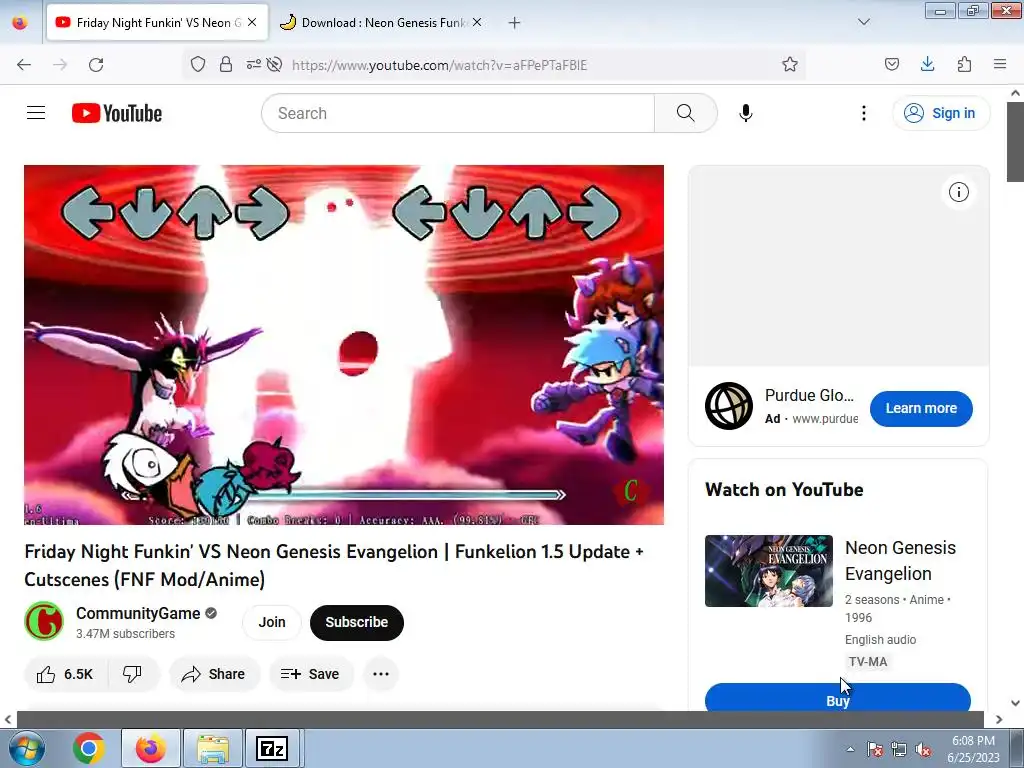Click the Purdue Global ad logo
The image size is (1024, 768).
(x=729, y=406)
